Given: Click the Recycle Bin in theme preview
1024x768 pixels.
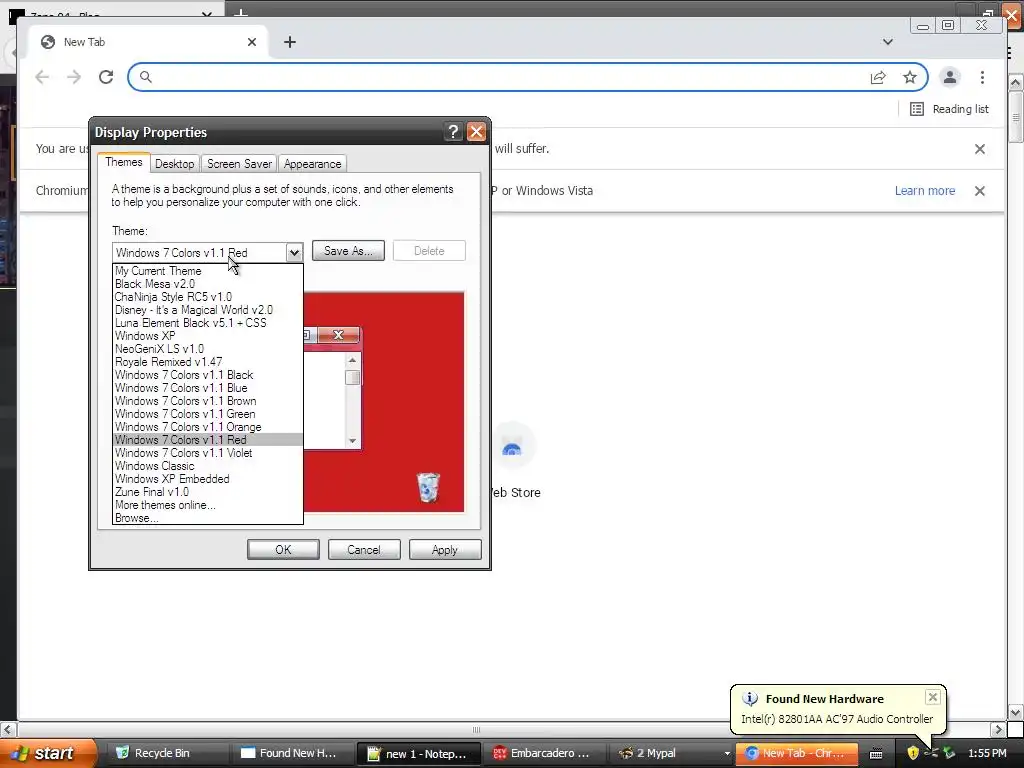Looking at the screenshot, I should click(428, 487).
